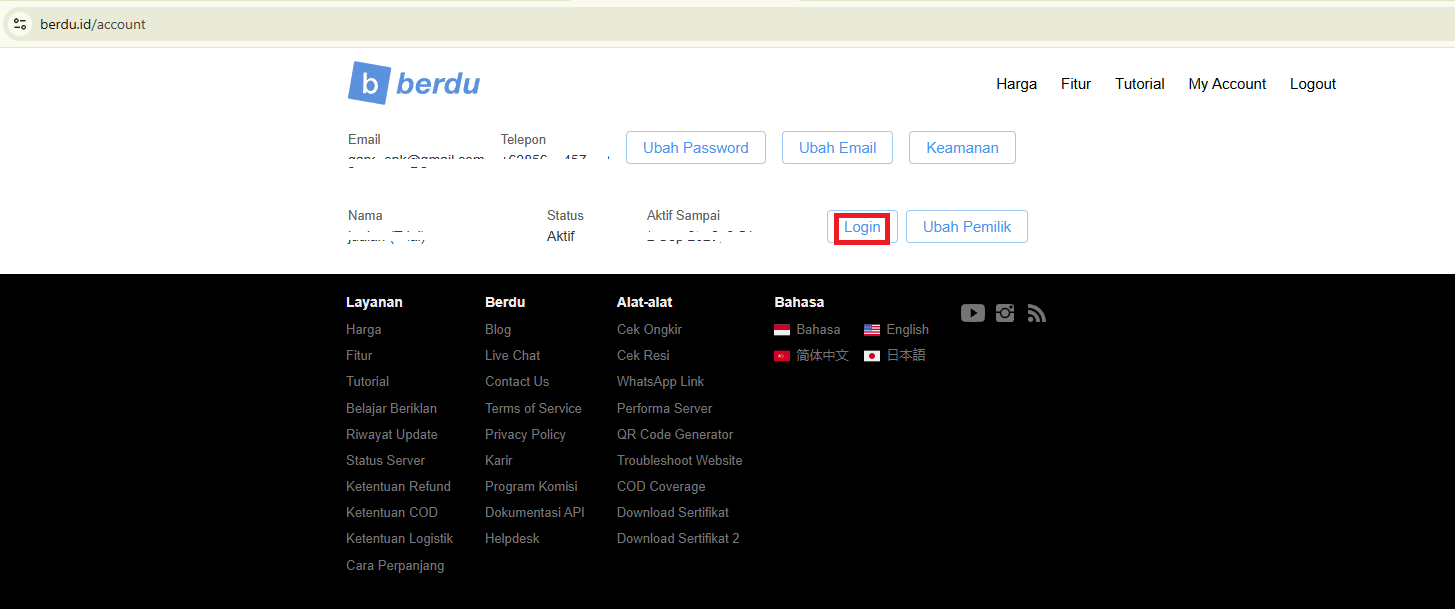1455x609 pixels.
Task: Click the berdu logo
Action: 414,83
